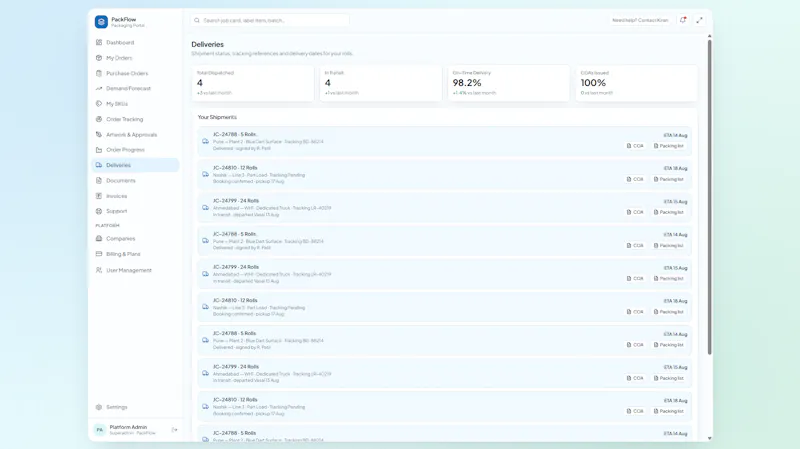
Task: Open Packing list of topmost JC-24810 shipment
Action: [669, 179]
